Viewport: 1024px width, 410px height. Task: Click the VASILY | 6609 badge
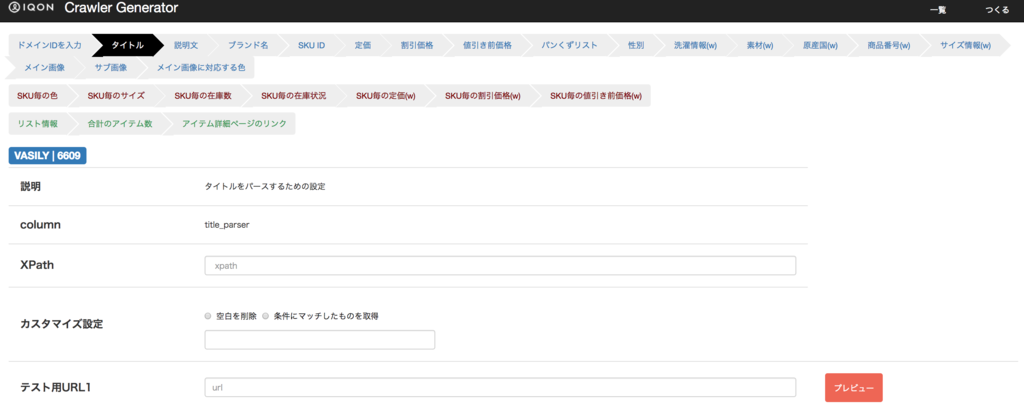(x=47, y=156)
